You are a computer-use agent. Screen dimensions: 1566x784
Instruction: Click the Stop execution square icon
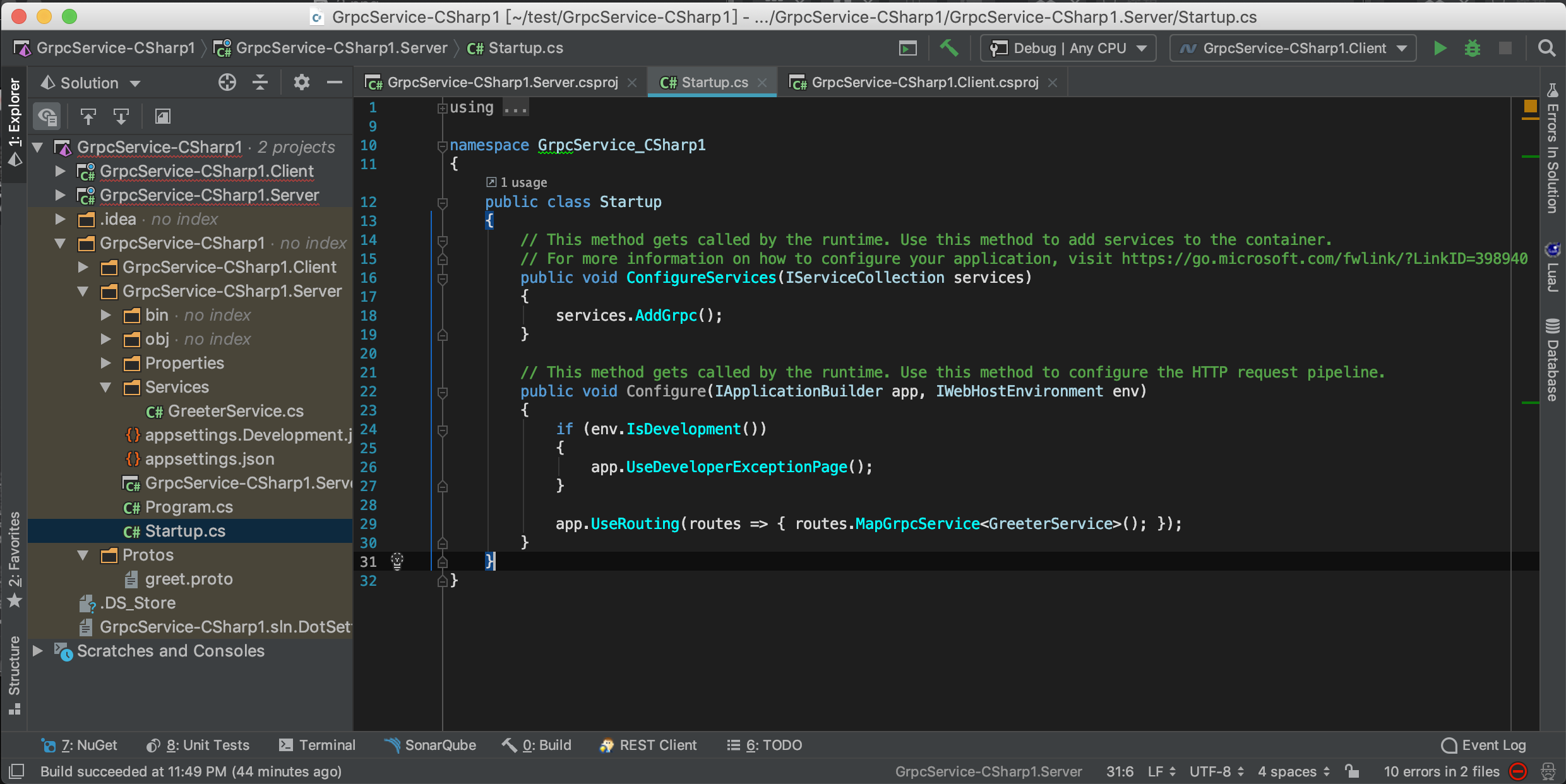tap(1505, 49)
